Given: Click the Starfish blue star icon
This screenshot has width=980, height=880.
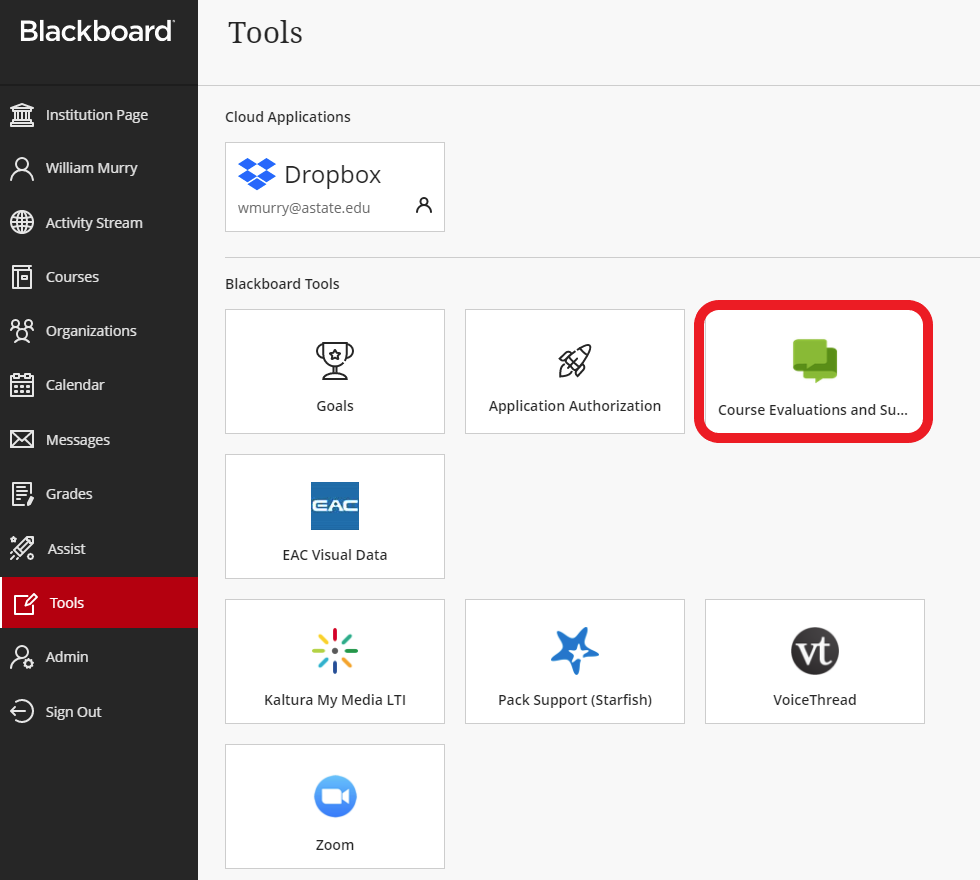Looking at the screenshot, I should coord(574,651).
